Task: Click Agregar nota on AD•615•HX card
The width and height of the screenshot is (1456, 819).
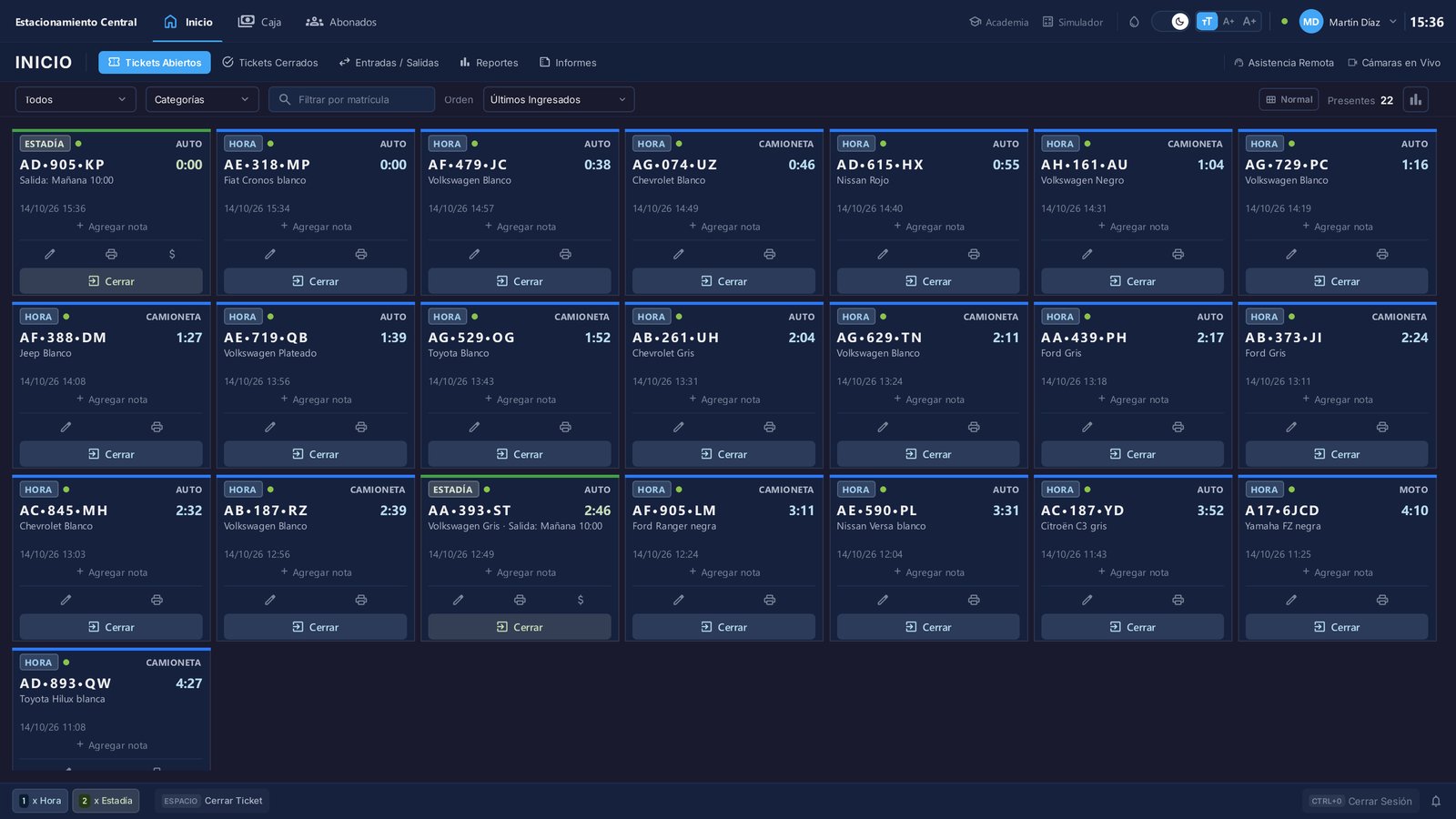Action: point(928,227)
